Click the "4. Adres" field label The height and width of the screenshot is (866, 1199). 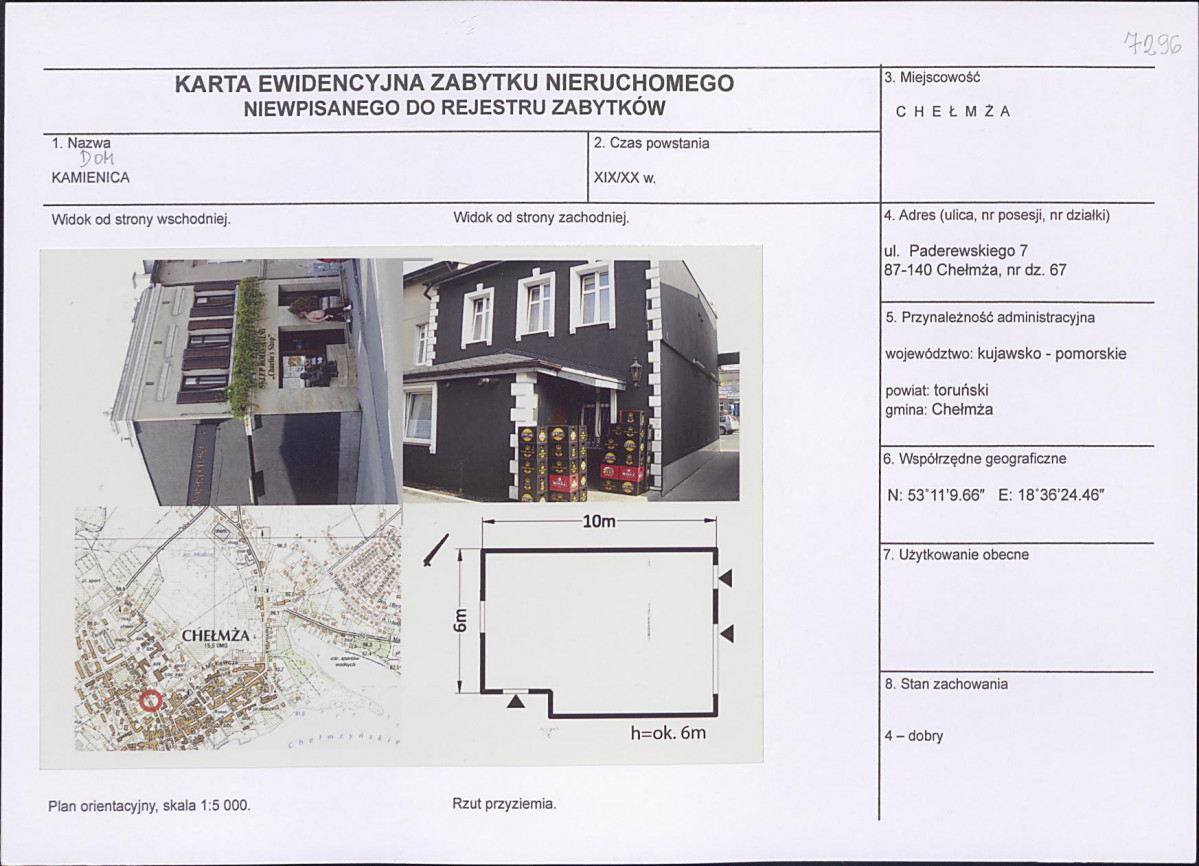(996, 216)
